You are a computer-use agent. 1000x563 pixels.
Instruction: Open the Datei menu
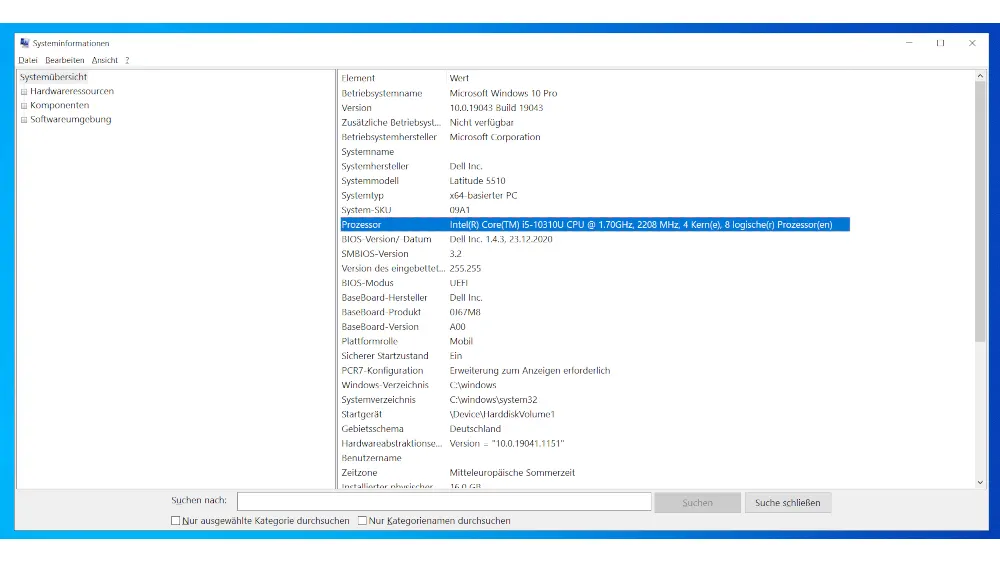27,60
